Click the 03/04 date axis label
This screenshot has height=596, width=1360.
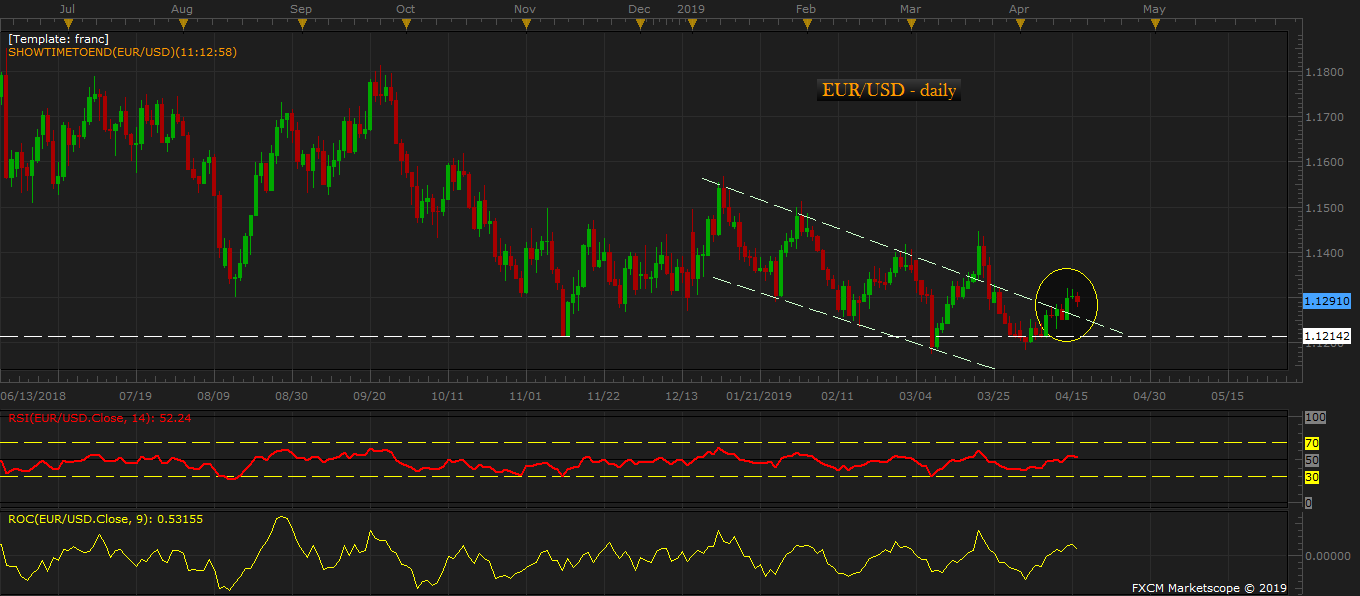point(915,396)
